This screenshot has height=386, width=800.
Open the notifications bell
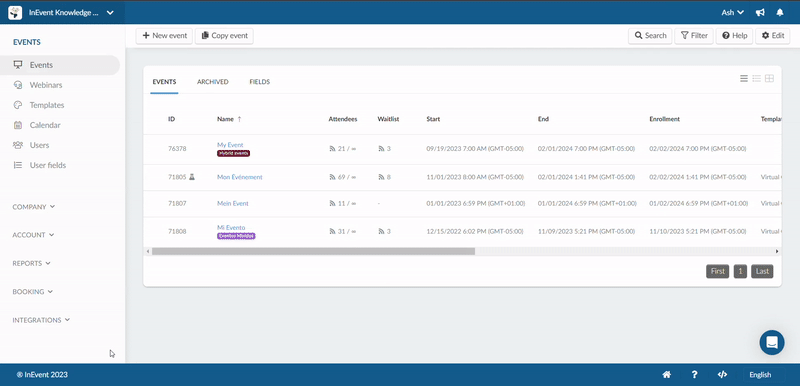pyautogui.click(x=780, y=13)
